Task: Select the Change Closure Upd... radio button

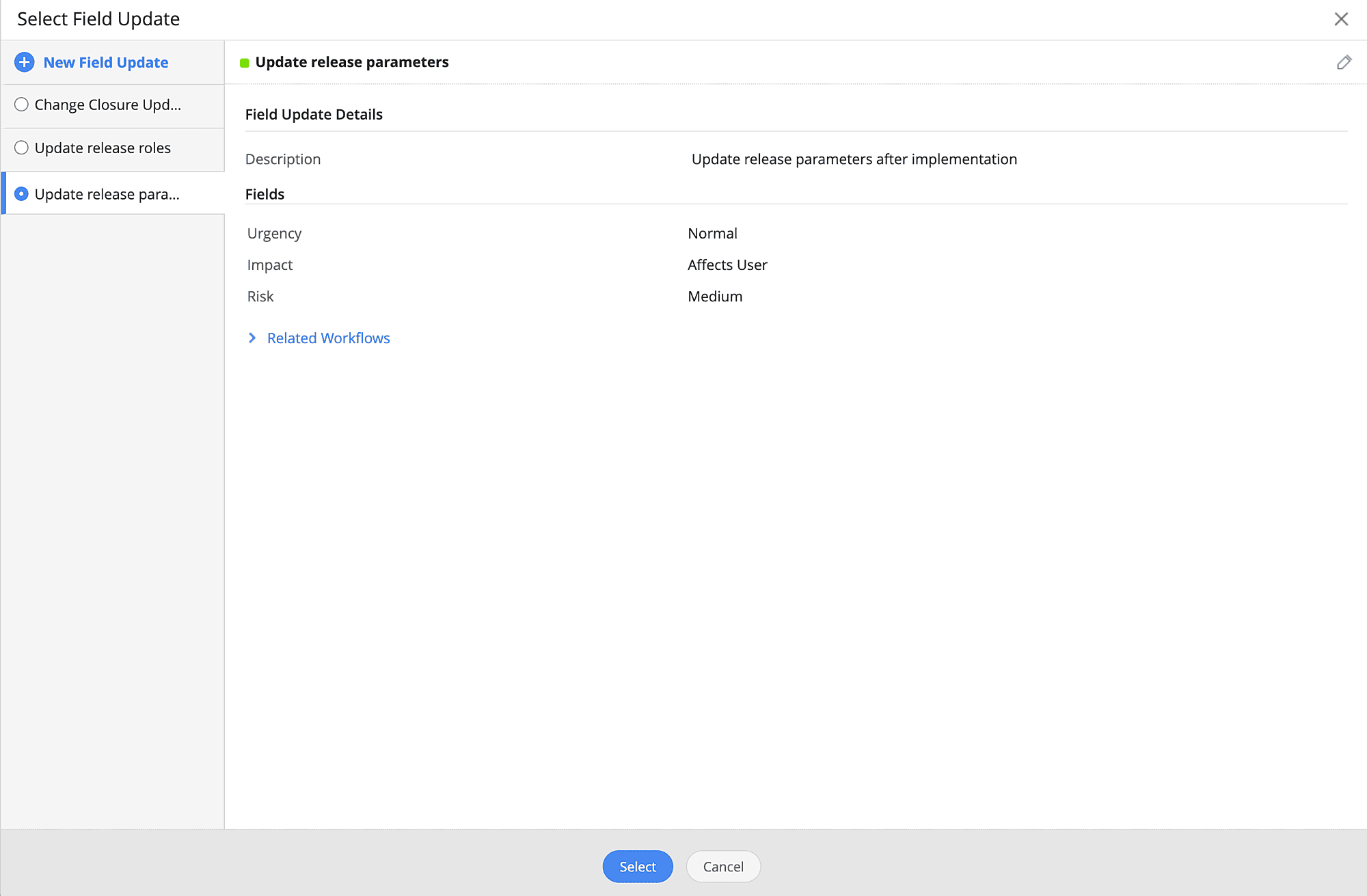Action: [x=21, y=105]
